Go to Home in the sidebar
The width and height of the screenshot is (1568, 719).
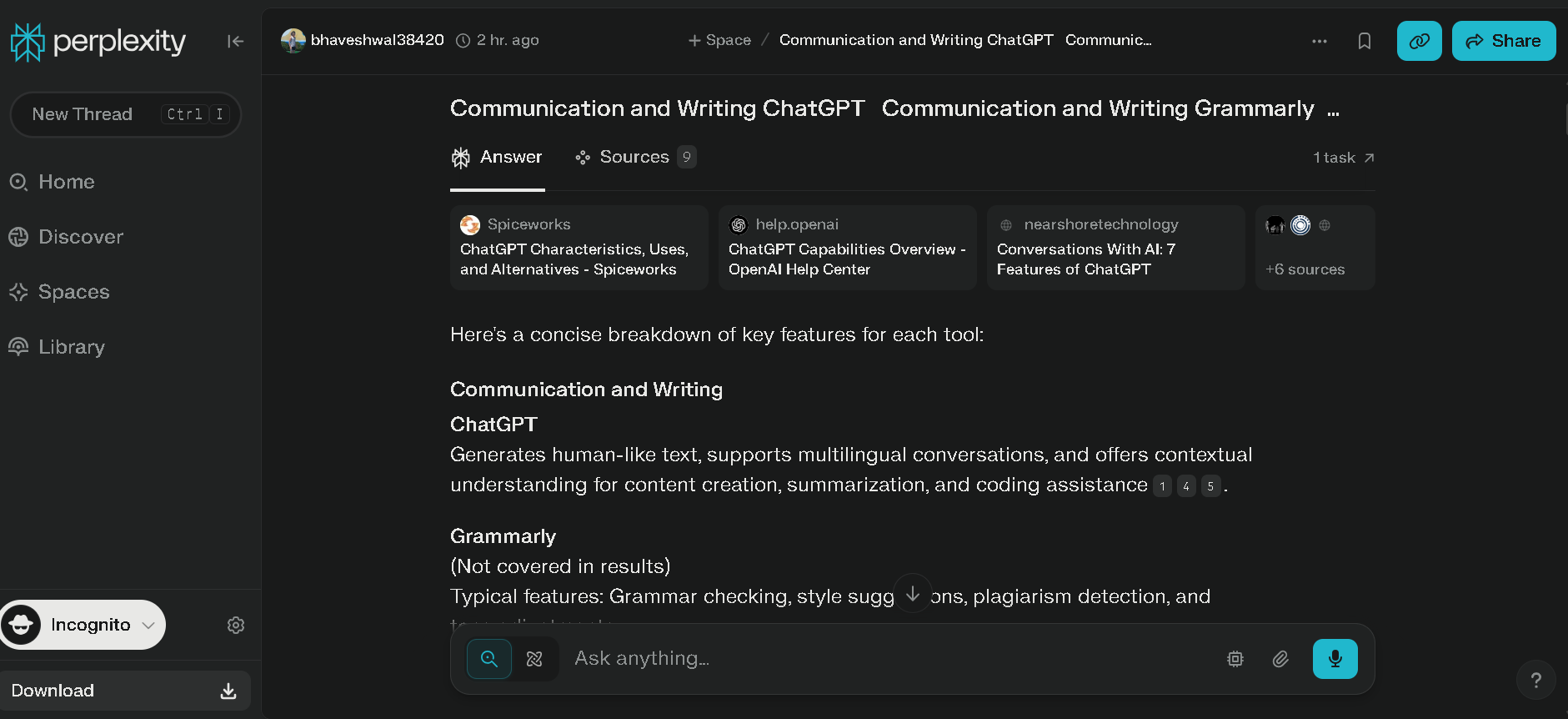(x=52, y=182)
